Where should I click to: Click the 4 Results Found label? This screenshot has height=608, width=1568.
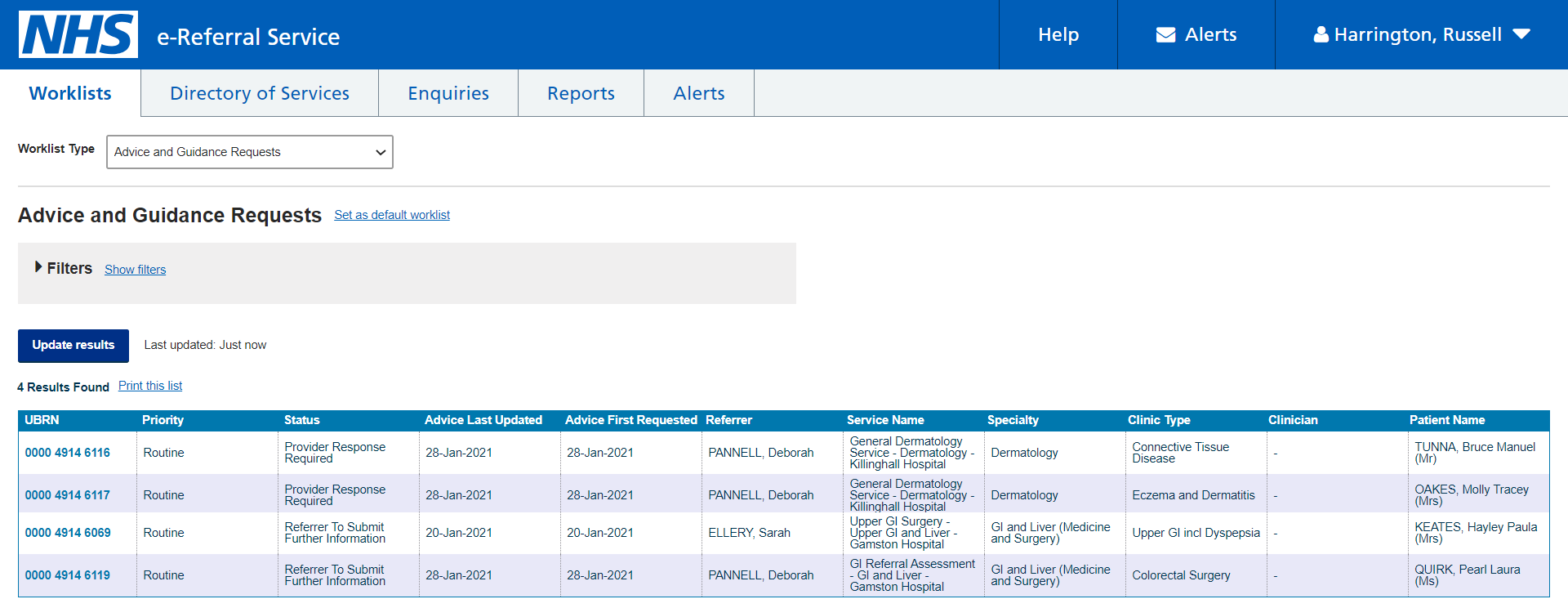tap(63, 387)
